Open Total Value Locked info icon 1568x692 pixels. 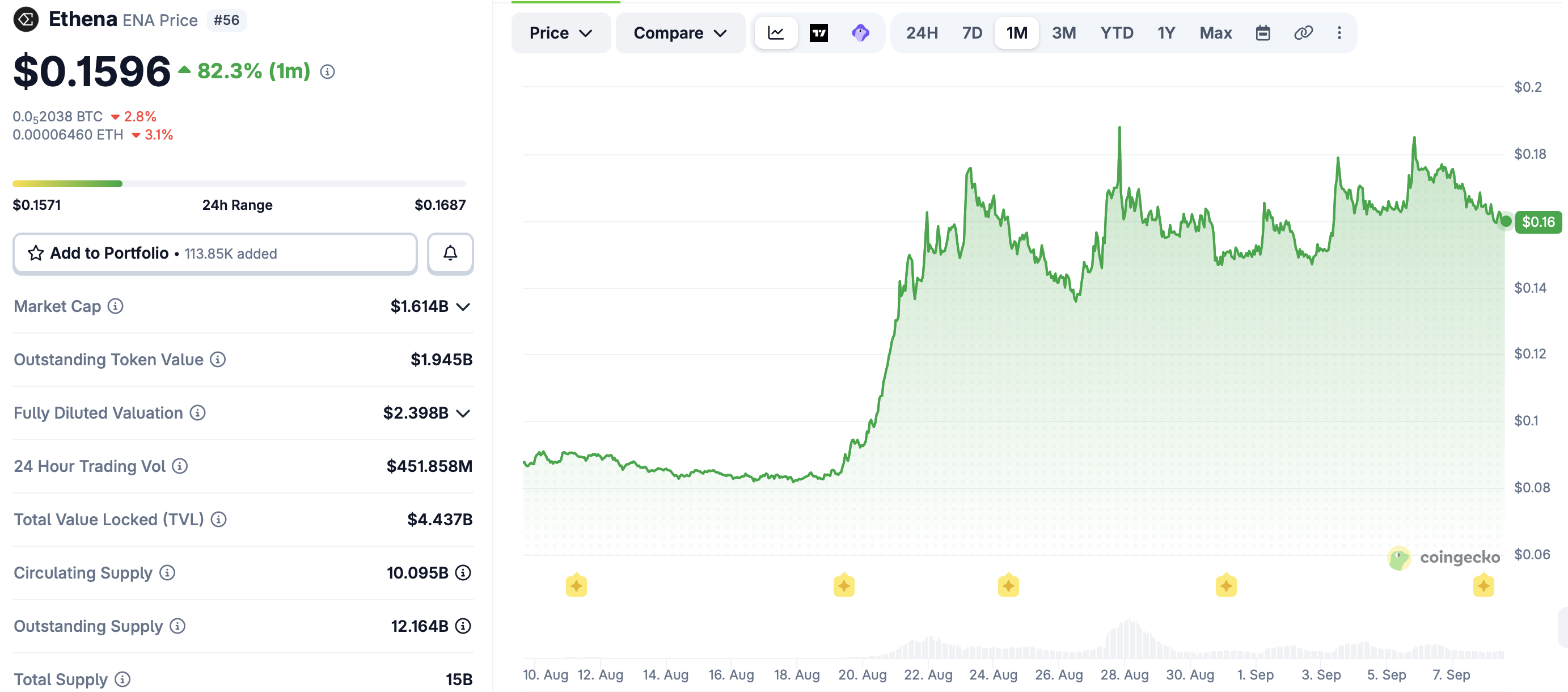point(218,519)
